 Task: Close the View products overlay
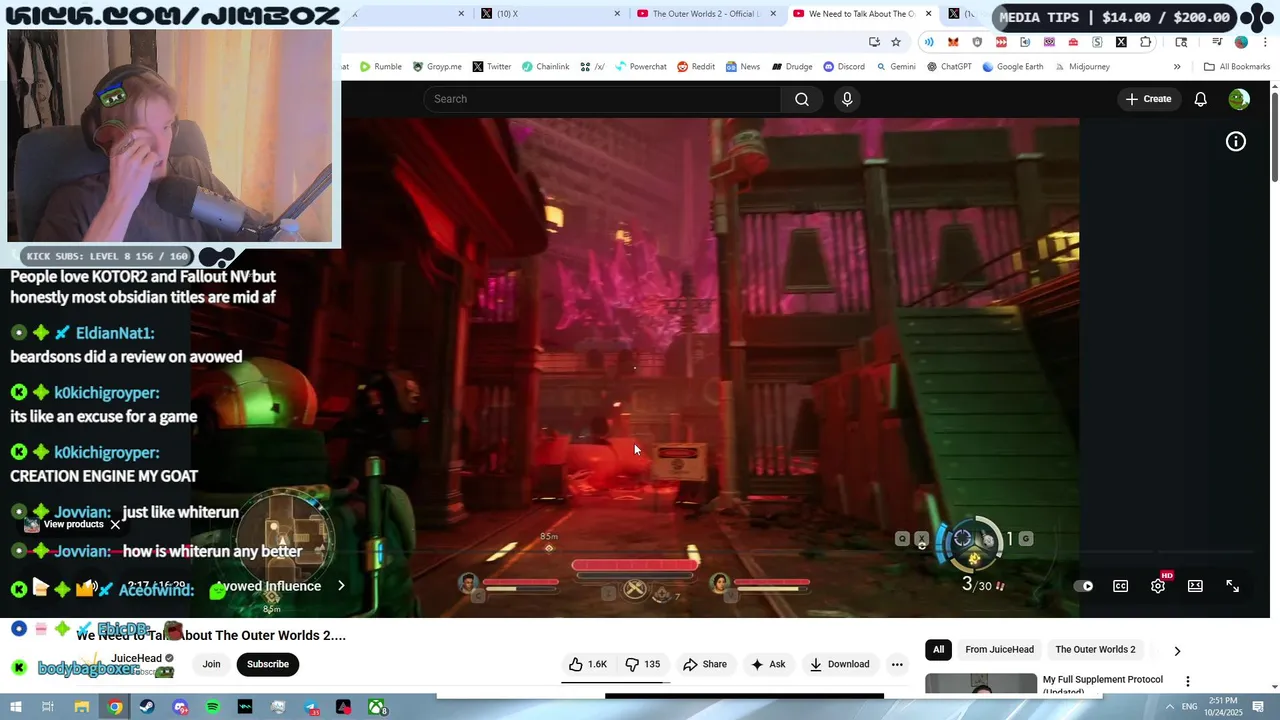[115, 524]
